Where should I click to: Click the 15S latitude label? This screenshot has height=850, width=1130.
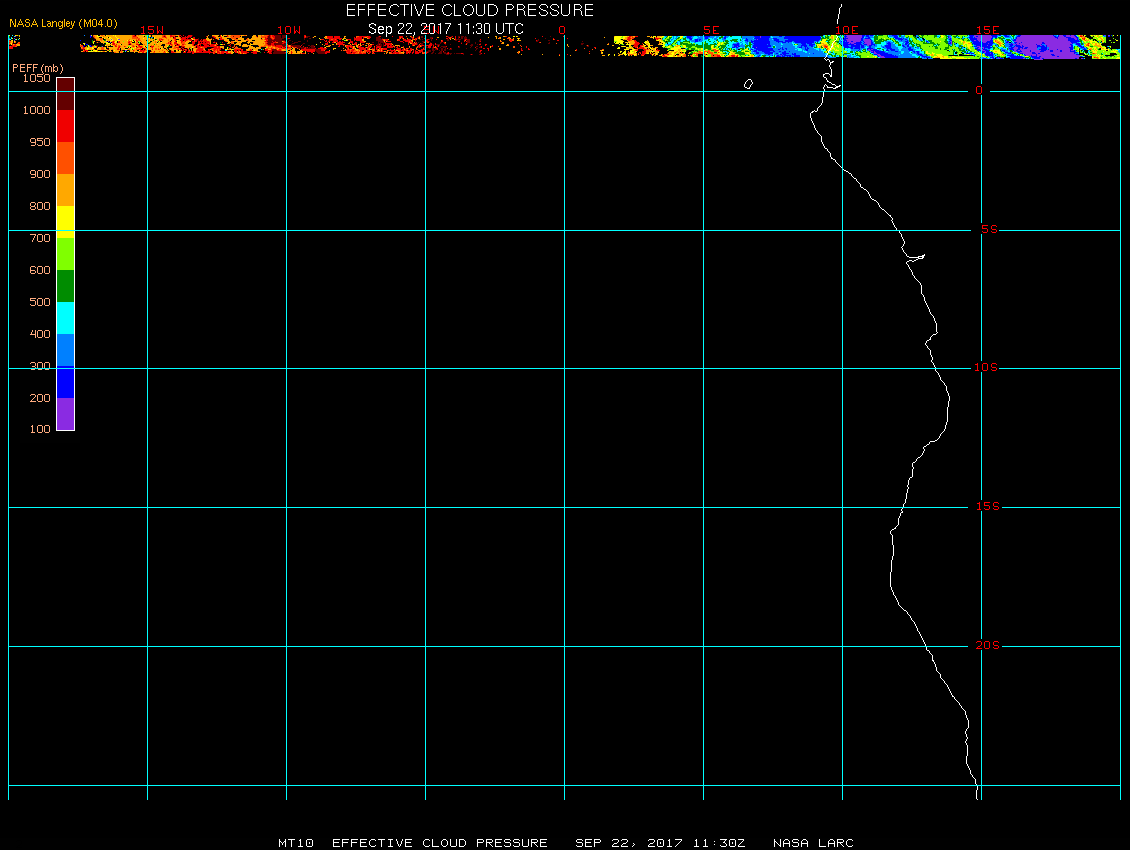987,507
